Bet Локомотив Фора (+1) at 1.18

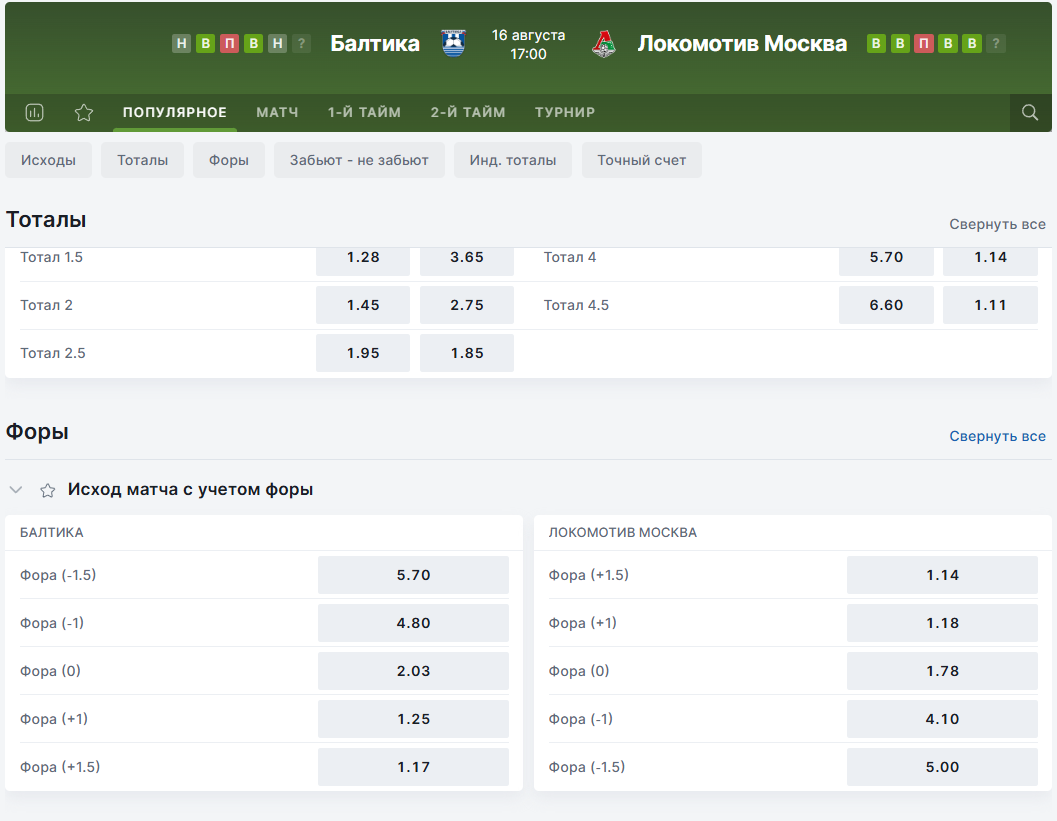(942, 624)
